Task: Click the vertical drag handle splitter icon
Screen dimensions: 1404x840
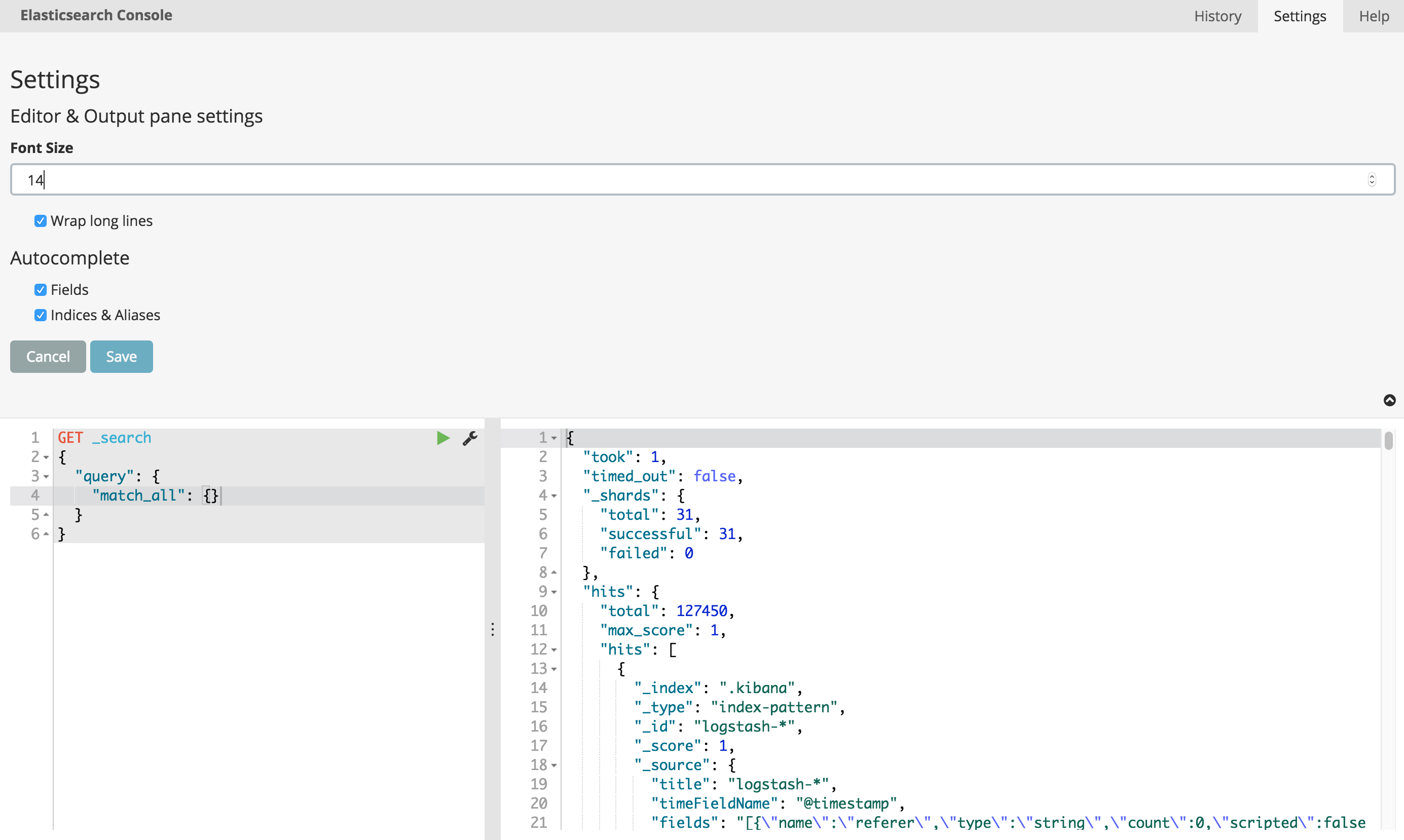Action: tap(493, 629)
